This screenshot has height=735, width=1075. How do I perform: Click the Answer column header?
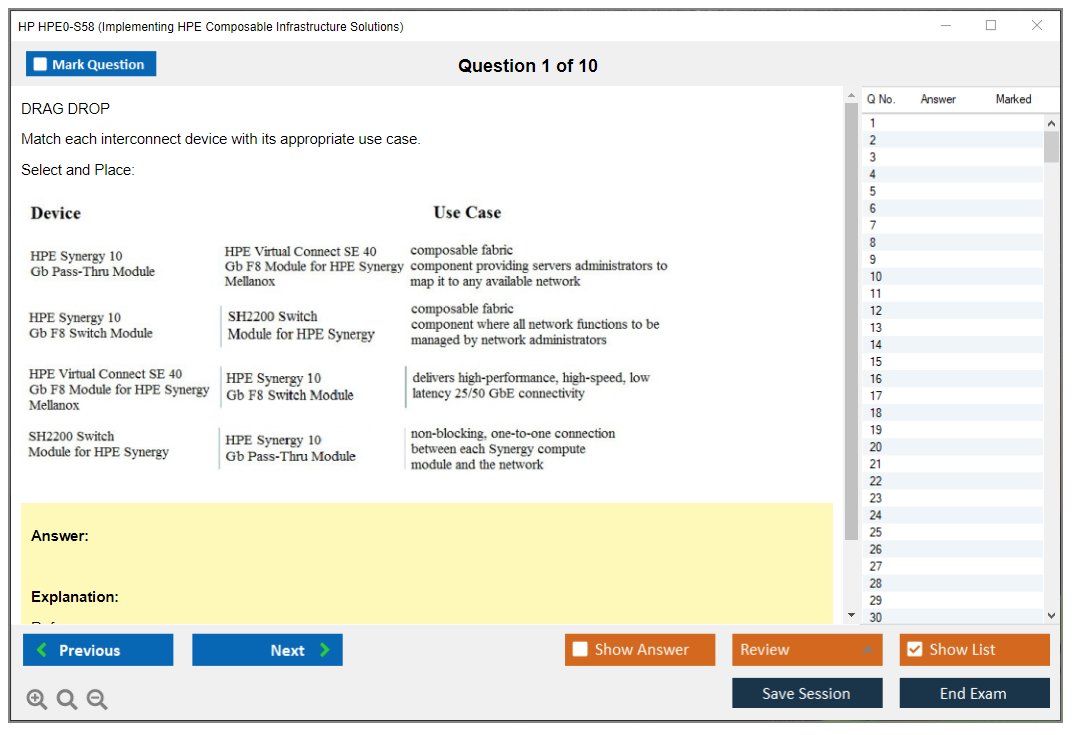coord(937,99)
